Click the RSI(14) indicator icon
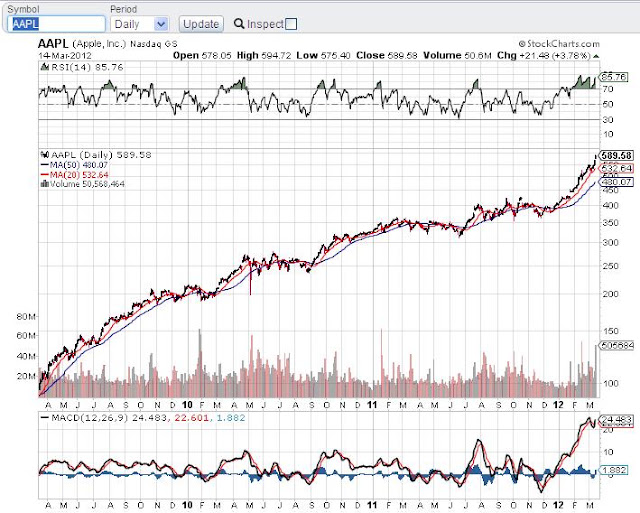Image resolution: width=640 pixels, height=513 pixels. tap(45, 67)
